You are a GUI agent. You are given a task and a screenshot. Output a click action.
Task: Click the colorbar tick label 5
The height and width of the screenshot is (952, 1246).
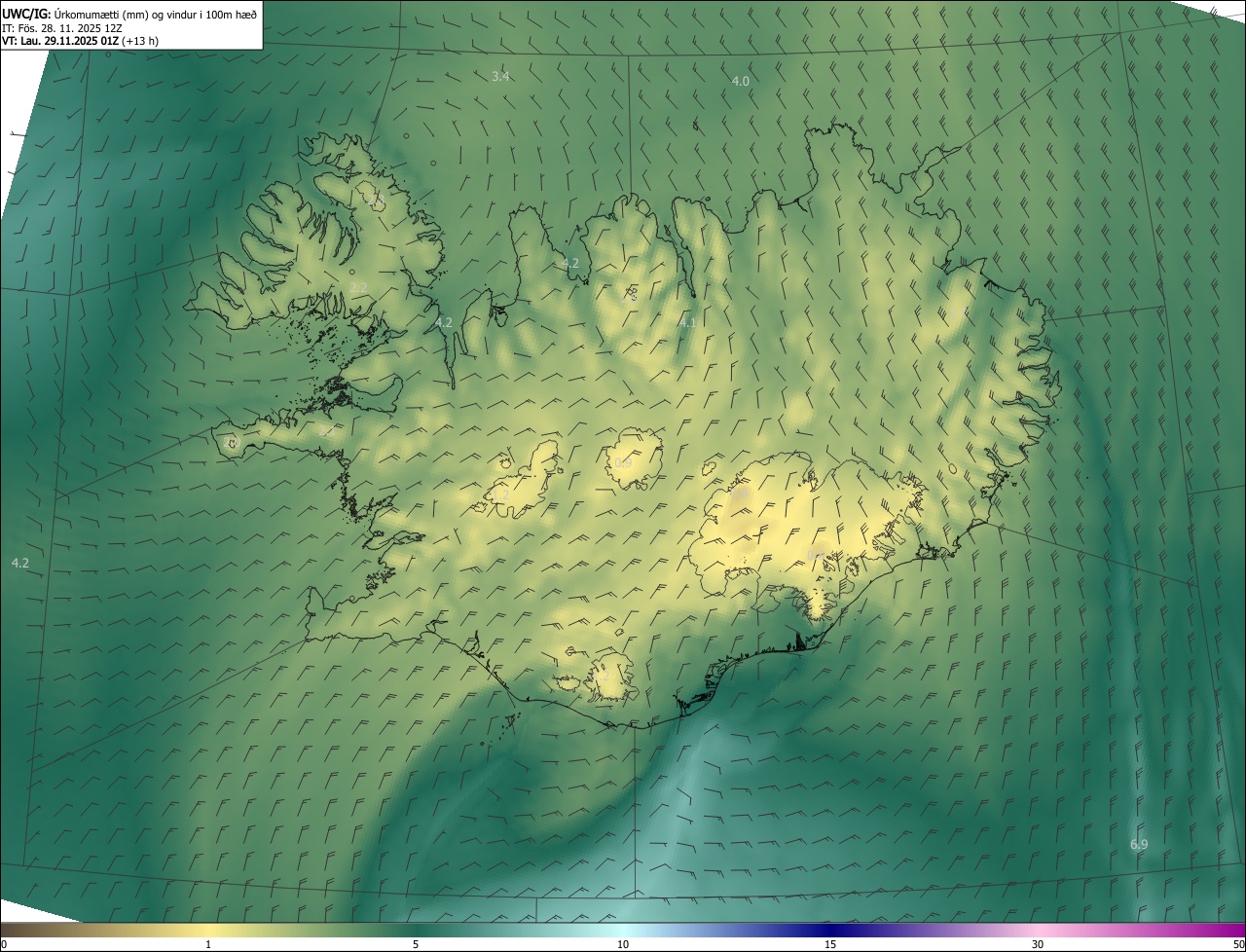(416, 944)
